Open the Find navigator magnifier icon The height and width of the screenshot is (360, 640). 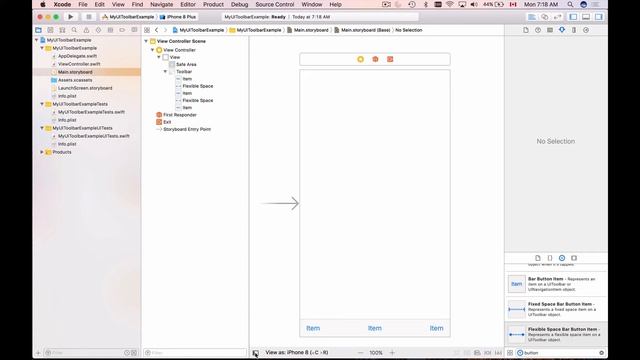click(x=74, y=30)
